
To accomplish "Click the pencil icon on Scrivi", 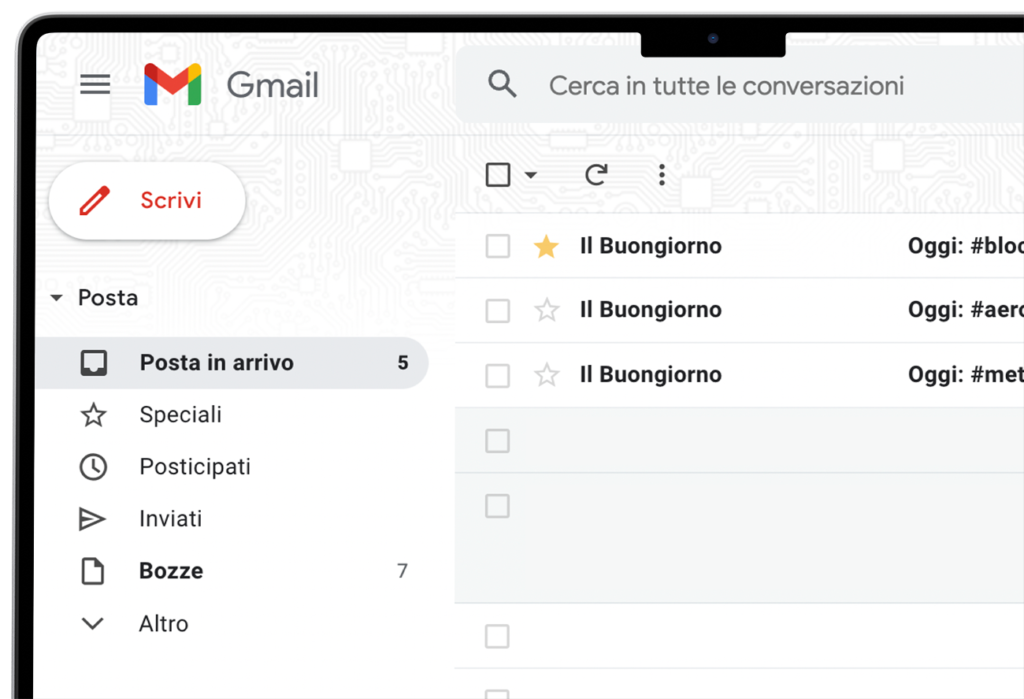I will tap(95, 201).
